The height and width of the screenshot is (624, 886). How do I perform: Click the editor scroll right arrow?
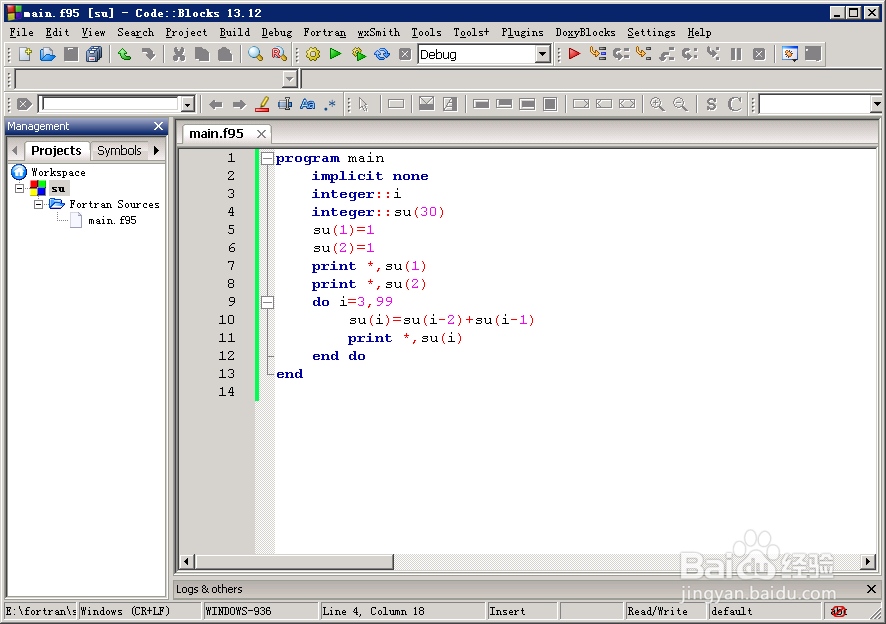pos(868,562)
